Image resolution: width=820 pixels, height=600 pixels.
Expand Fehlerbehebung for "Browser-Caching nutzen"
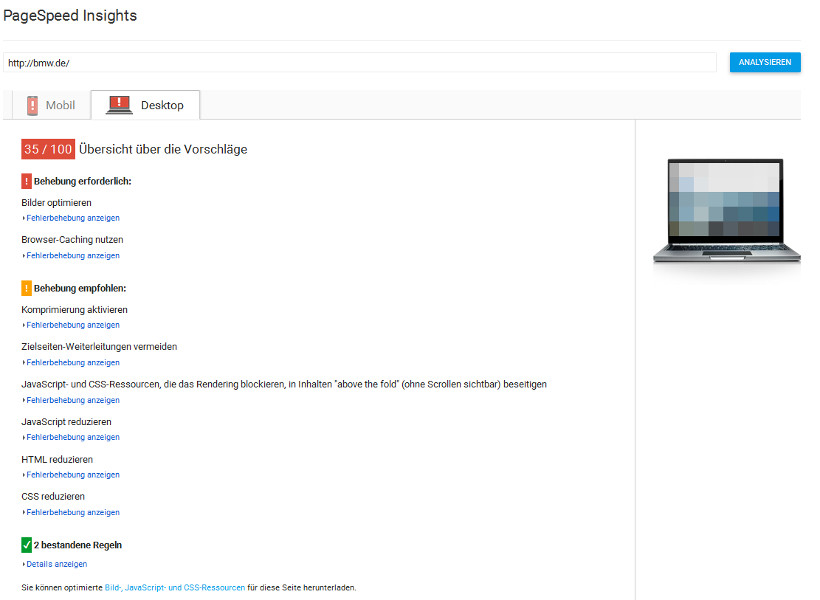pyautogui.click(x=70, y=256)
